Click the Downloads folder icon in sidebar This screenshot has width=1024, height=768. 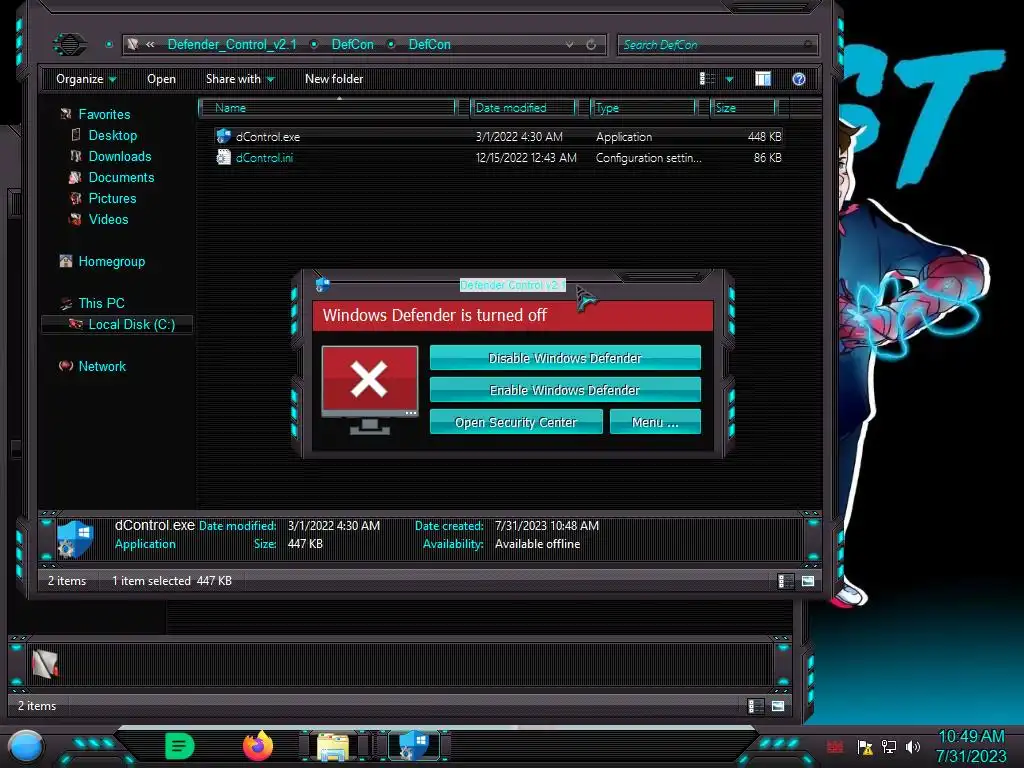[x=76, y=156]
